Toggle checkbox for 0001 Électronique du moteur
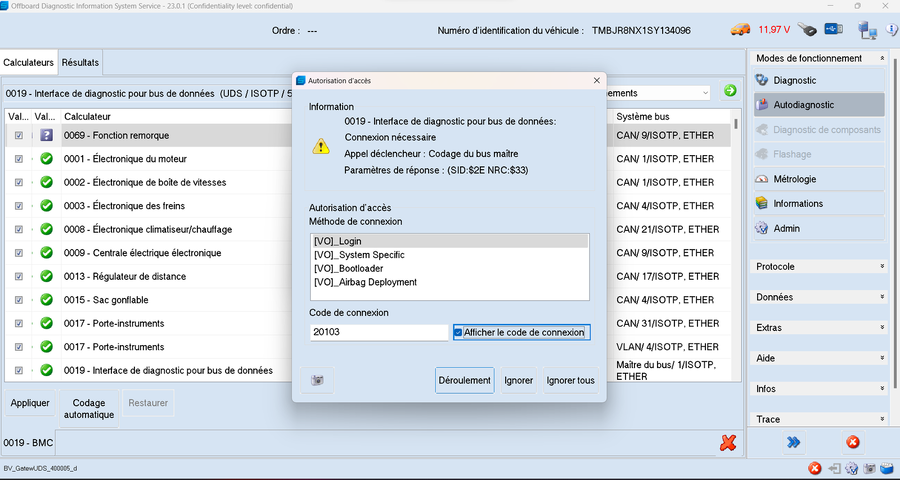Screen dimensions: 900x480 point(19,159)
